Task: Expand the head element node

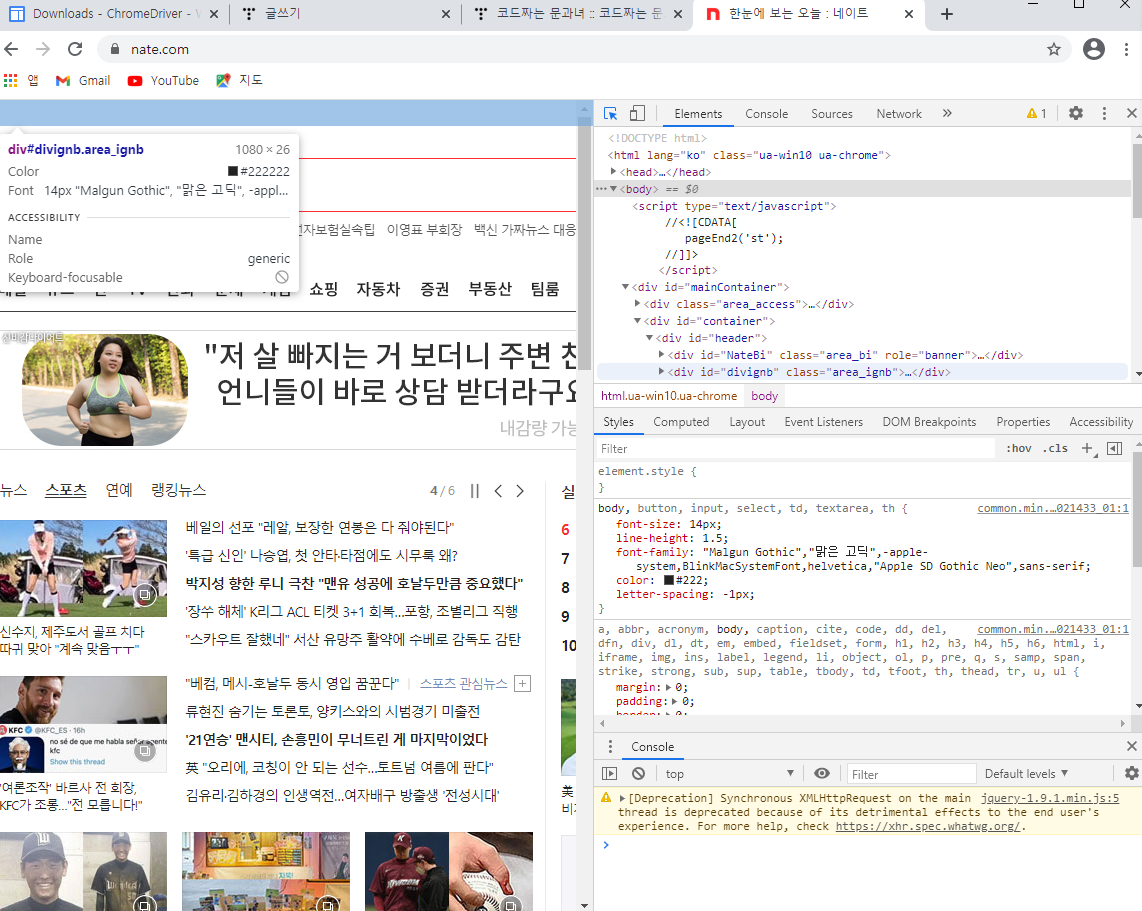Action: click(x=613, y=172)
